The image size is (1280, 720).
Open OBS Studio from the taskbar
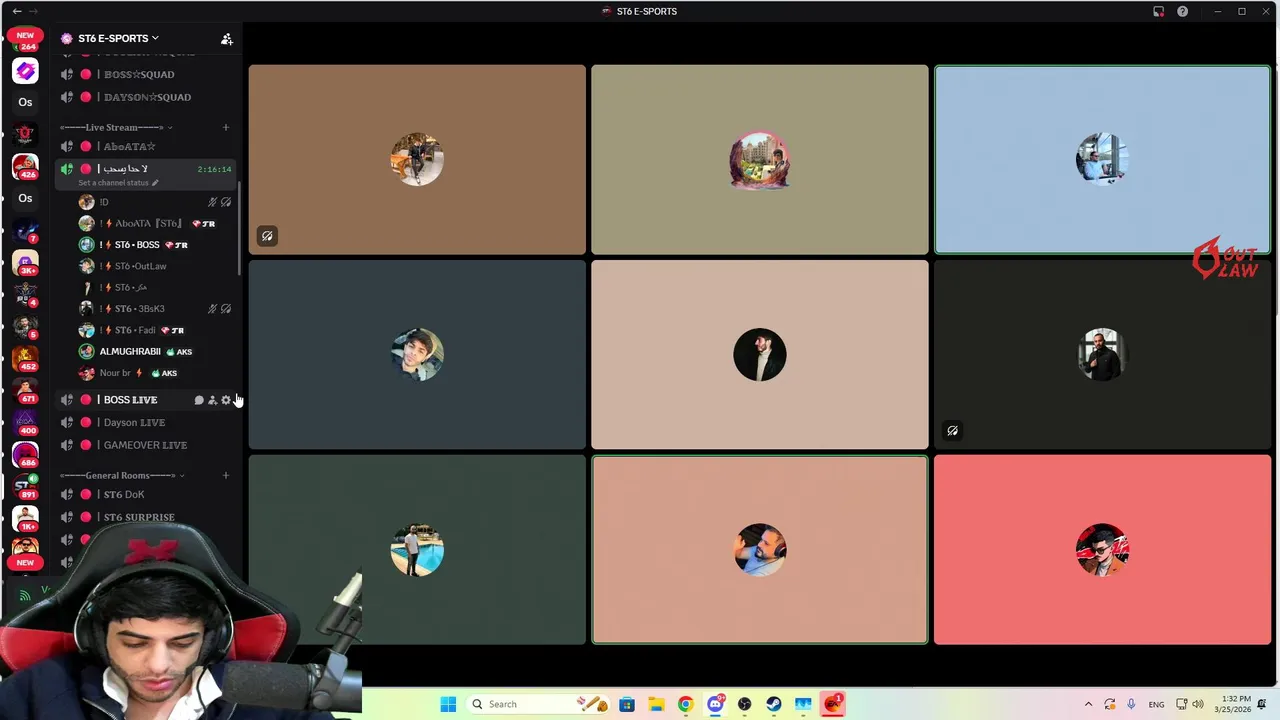744,704
